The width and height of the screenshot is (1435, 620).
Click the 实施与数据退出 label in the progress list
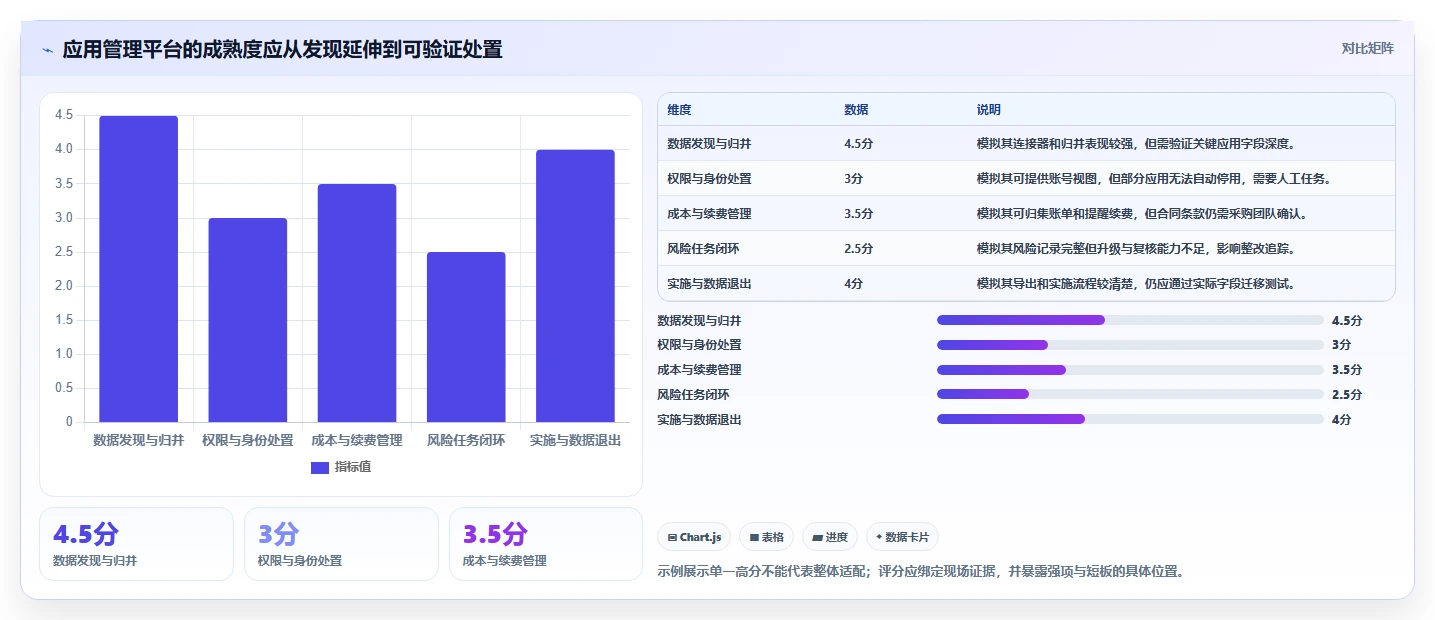(x=699, y=419)
